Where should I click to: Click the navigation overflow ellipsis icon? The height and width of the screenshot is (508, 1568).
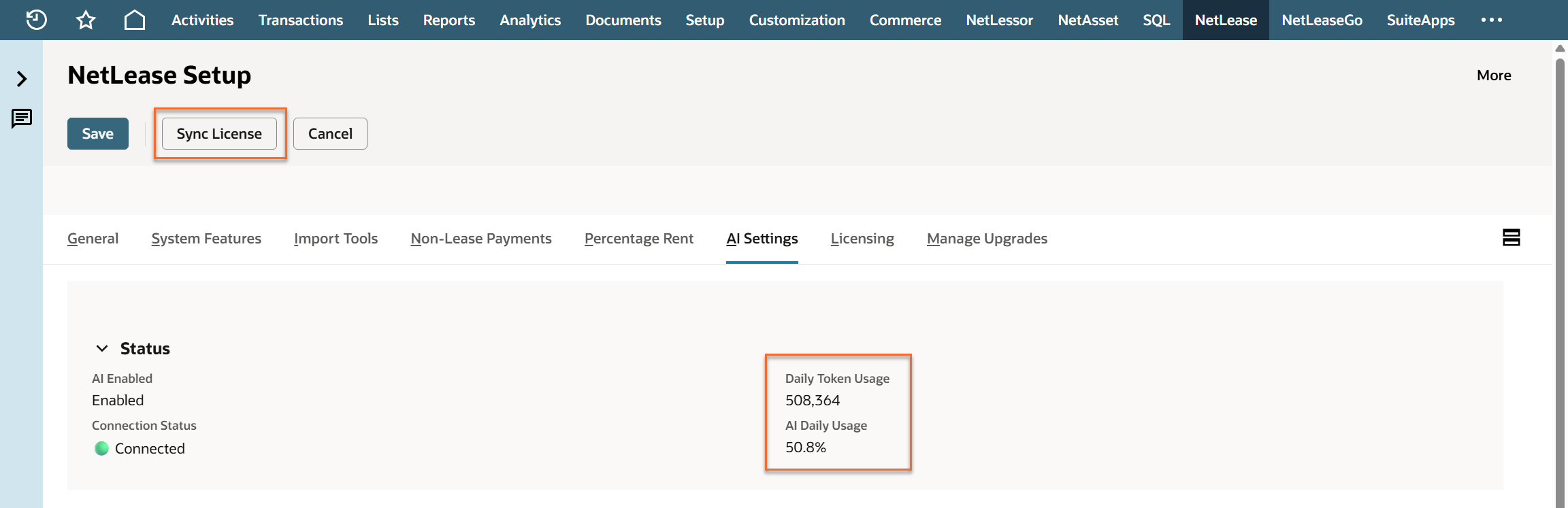click(x=1492, y=20)
